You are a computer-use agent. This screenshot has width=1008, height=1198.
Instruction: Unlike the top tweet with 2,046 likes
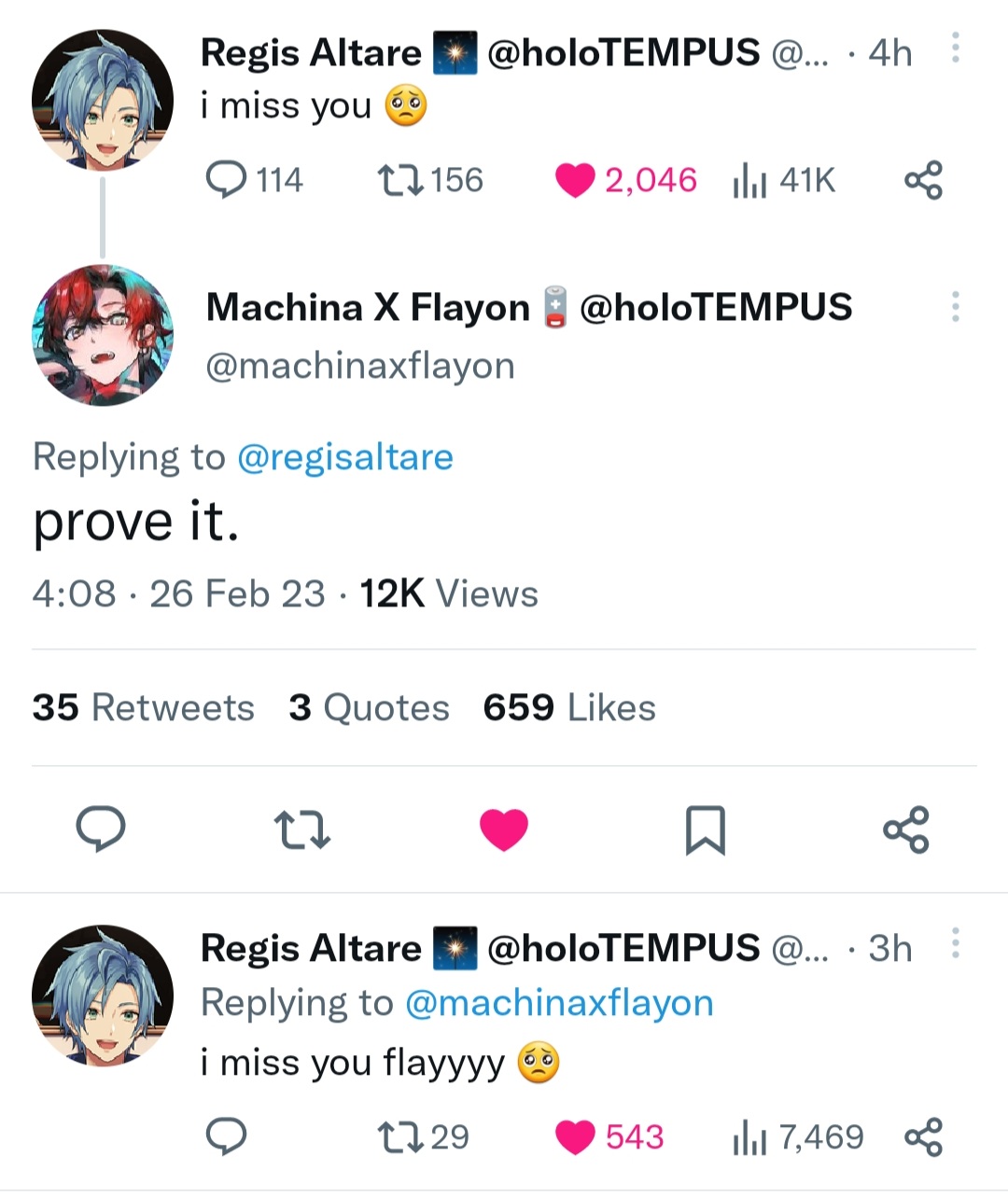point(575,181)
